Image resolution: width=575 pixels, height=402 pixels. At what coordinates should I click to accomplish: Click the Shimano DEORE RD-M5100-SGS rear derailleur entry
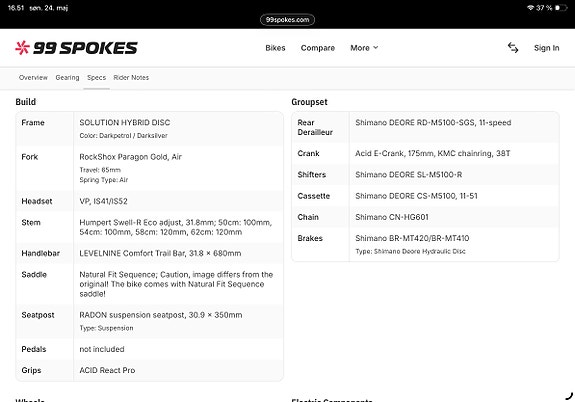[433, 123]
